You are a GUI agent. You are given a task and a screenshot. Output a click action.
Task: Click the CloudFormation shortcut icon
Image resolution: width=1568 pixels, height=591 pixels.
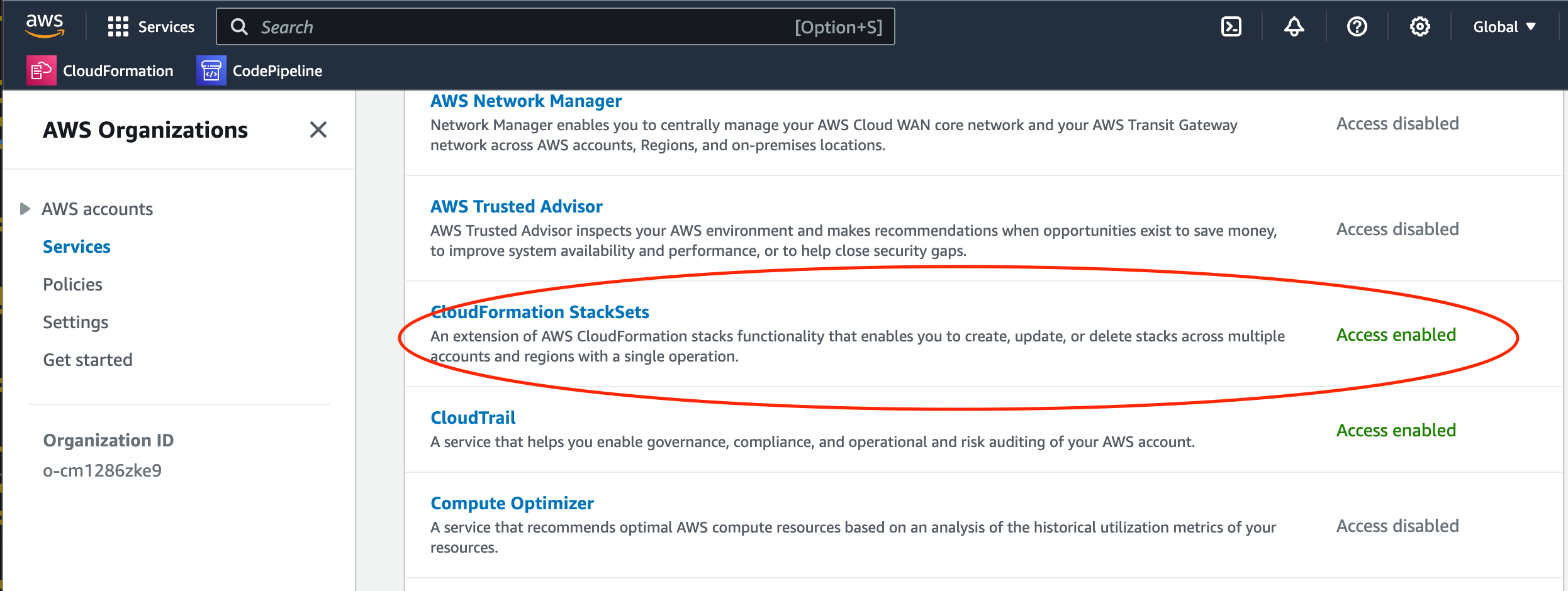tap(42, 70)
